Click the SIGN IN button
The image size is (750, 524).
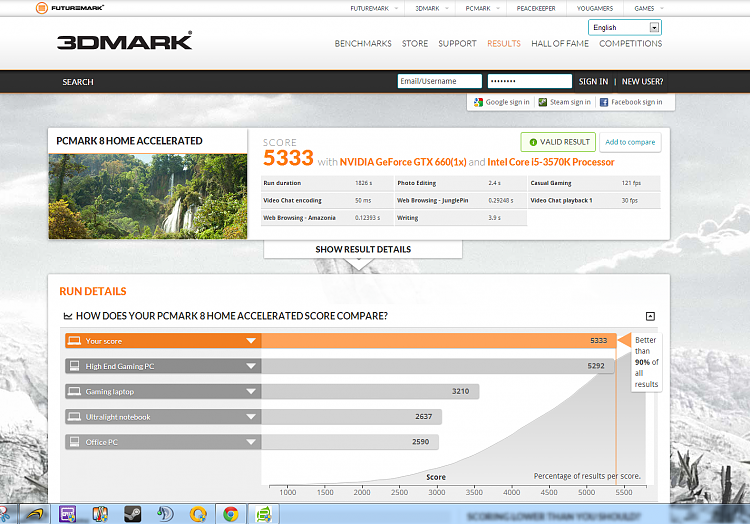593,82
